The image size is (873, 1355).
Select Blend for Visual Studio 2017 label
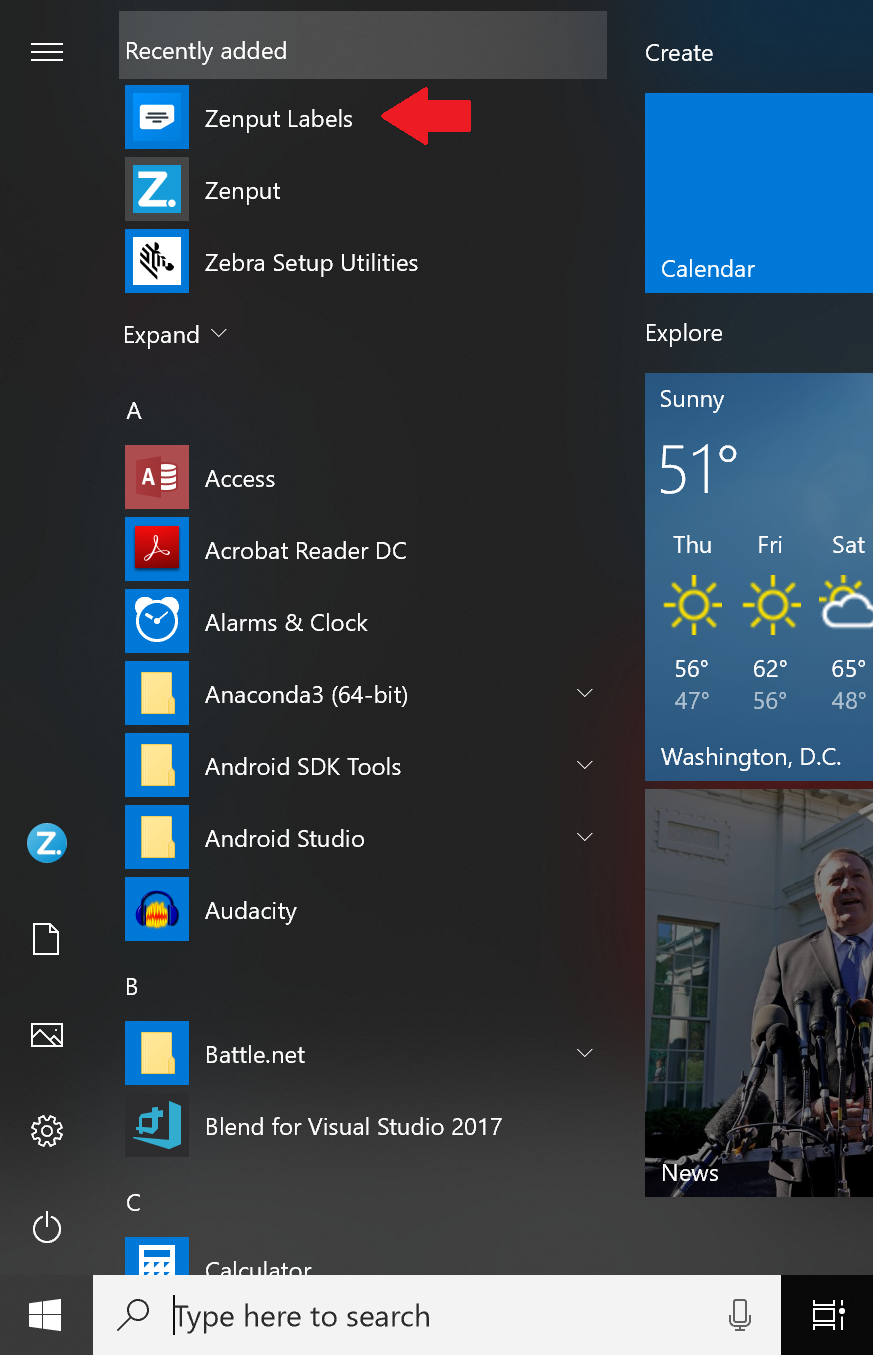point(354,1127)
